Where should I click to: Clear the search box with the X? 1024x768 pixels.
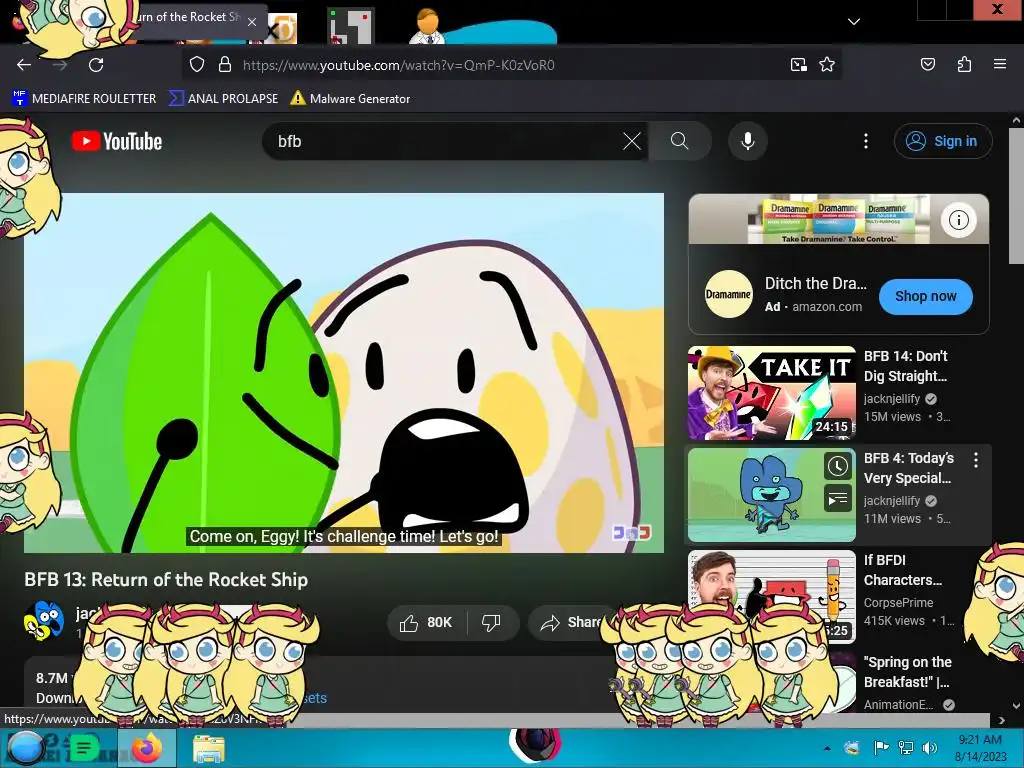click(632, 141)
